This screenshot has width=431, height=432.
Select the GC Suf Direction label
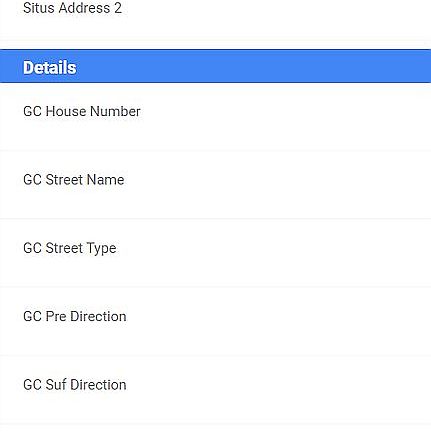(75, 385)
